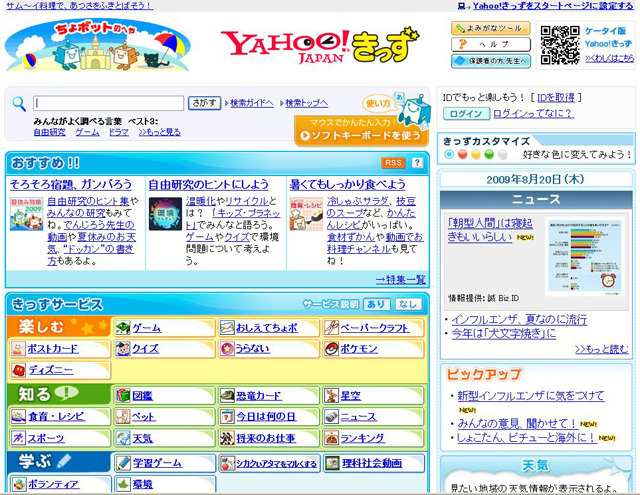Click the food icon beside 食育・レシピ
640x495 pixels.
click(18, 416)
